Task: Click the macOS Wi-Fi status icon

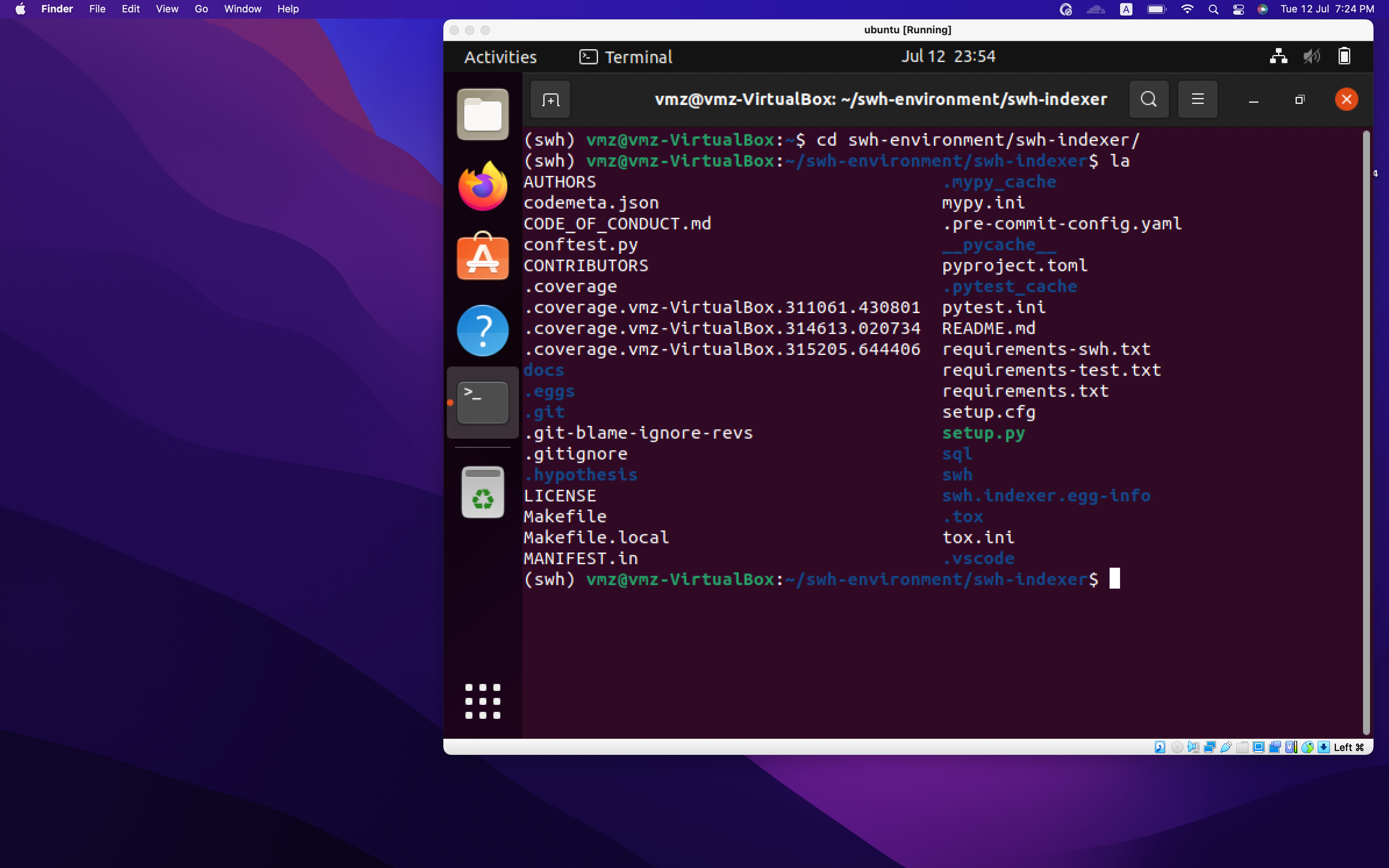Action: click(x=1187, y=9)
